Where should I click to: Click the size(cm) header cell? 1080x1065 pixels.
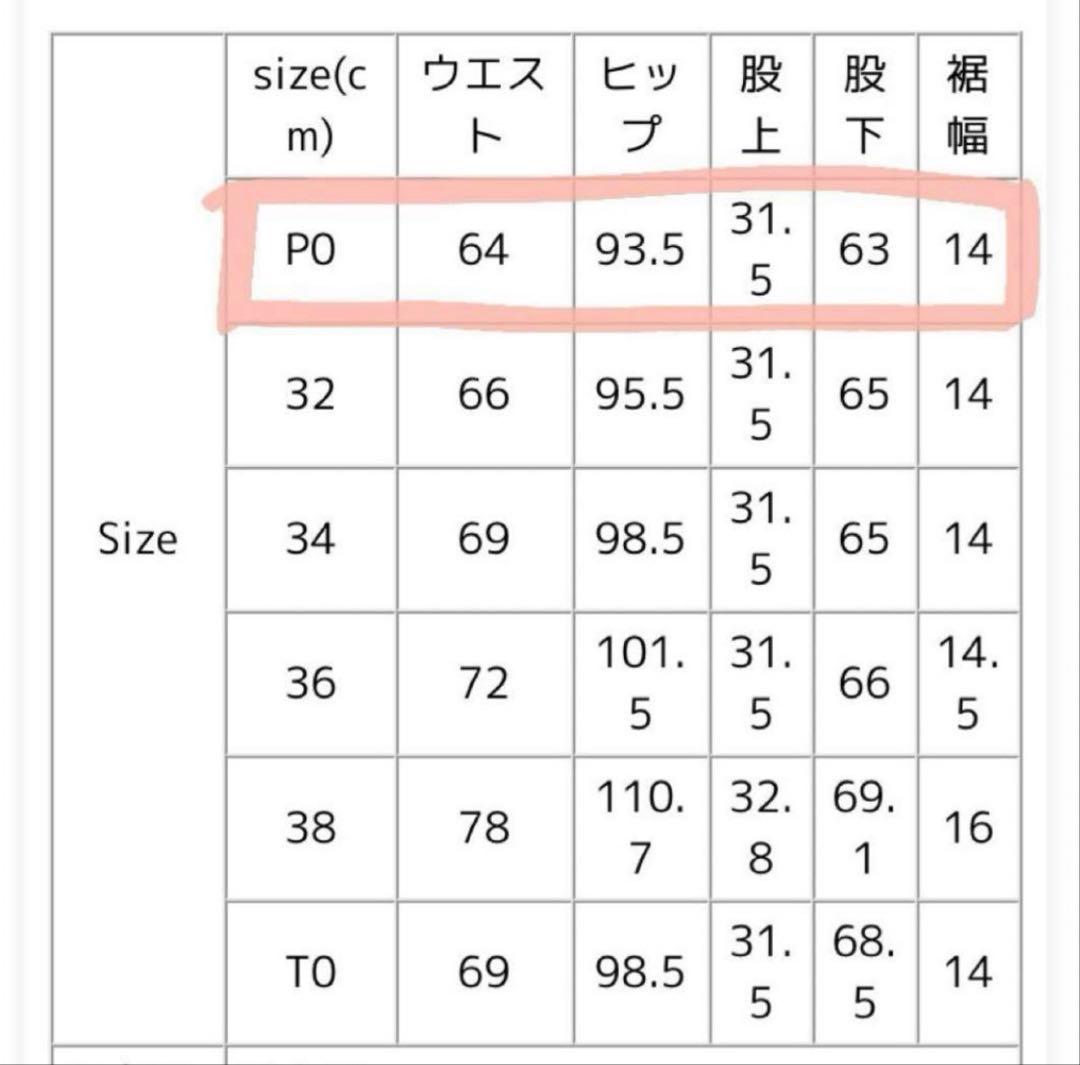coord(311,106)
